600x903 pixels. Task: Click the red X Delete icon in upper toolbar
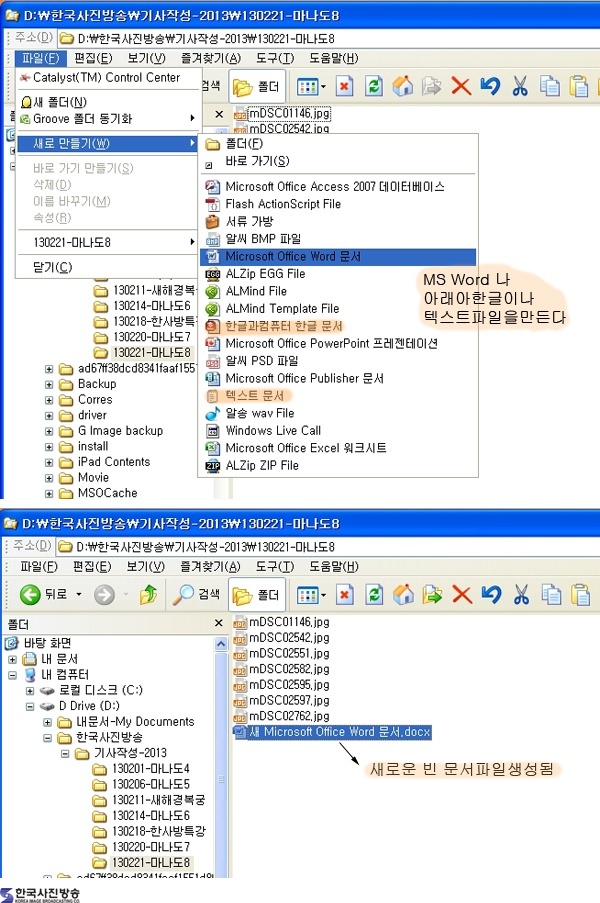point(461,86)
